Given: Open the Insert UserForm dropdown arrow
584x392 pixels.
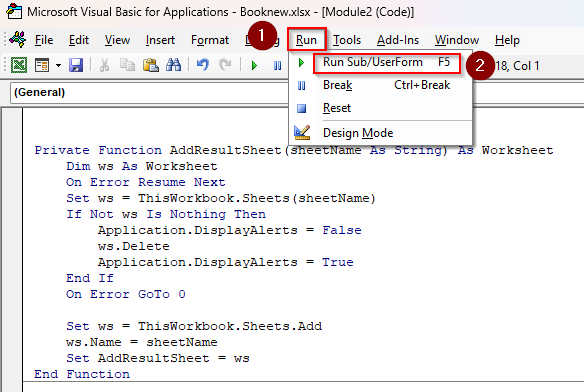Looking at the screenshot, I should click(x=58, y=66).
